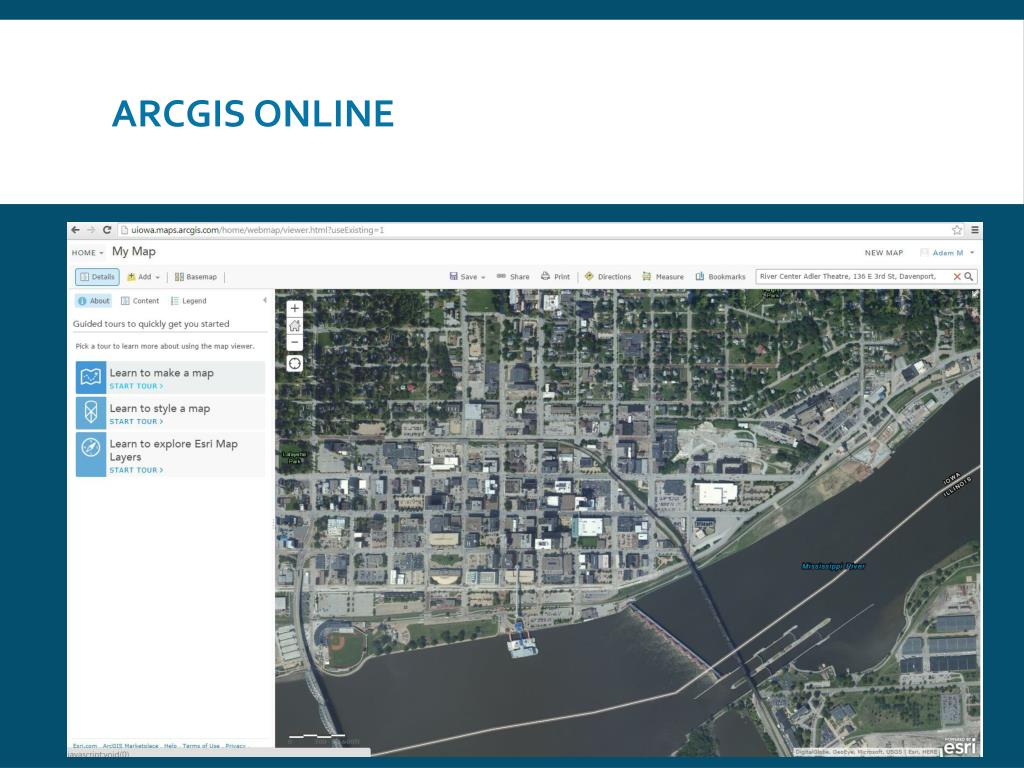
Task: Click the Home default extent button
Action: 295,325
